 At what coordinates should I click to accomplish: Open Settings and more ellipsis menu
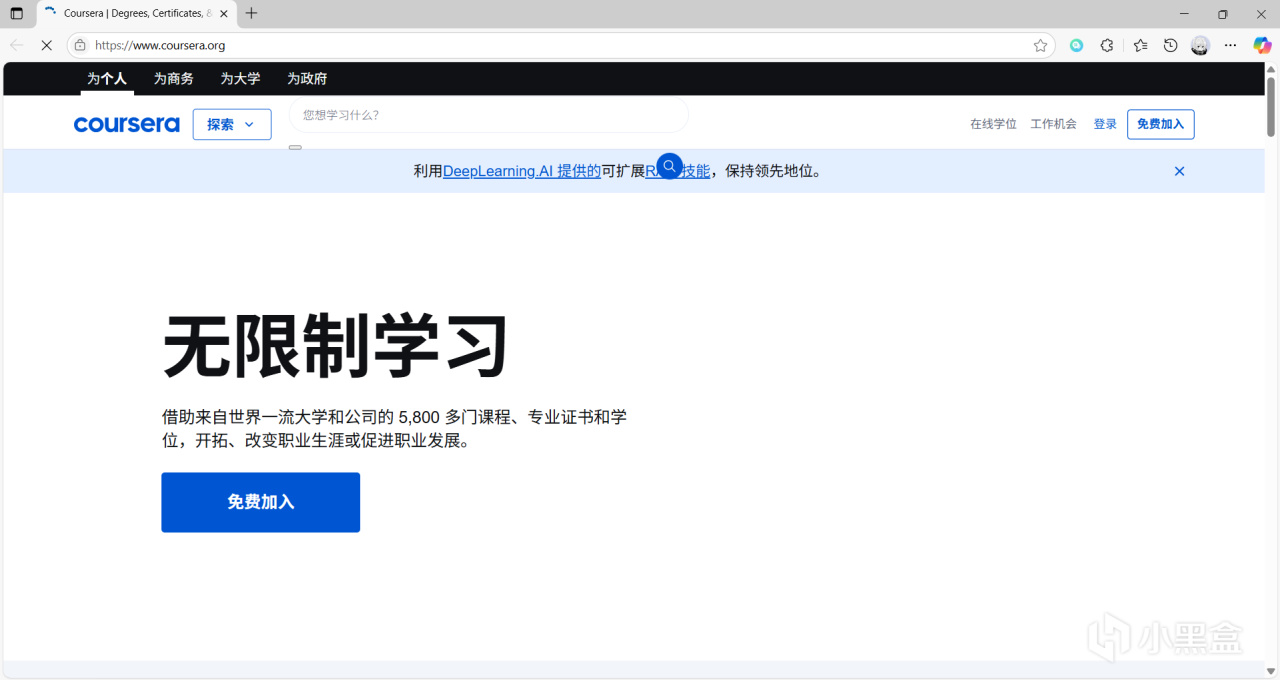[1231, 45]
